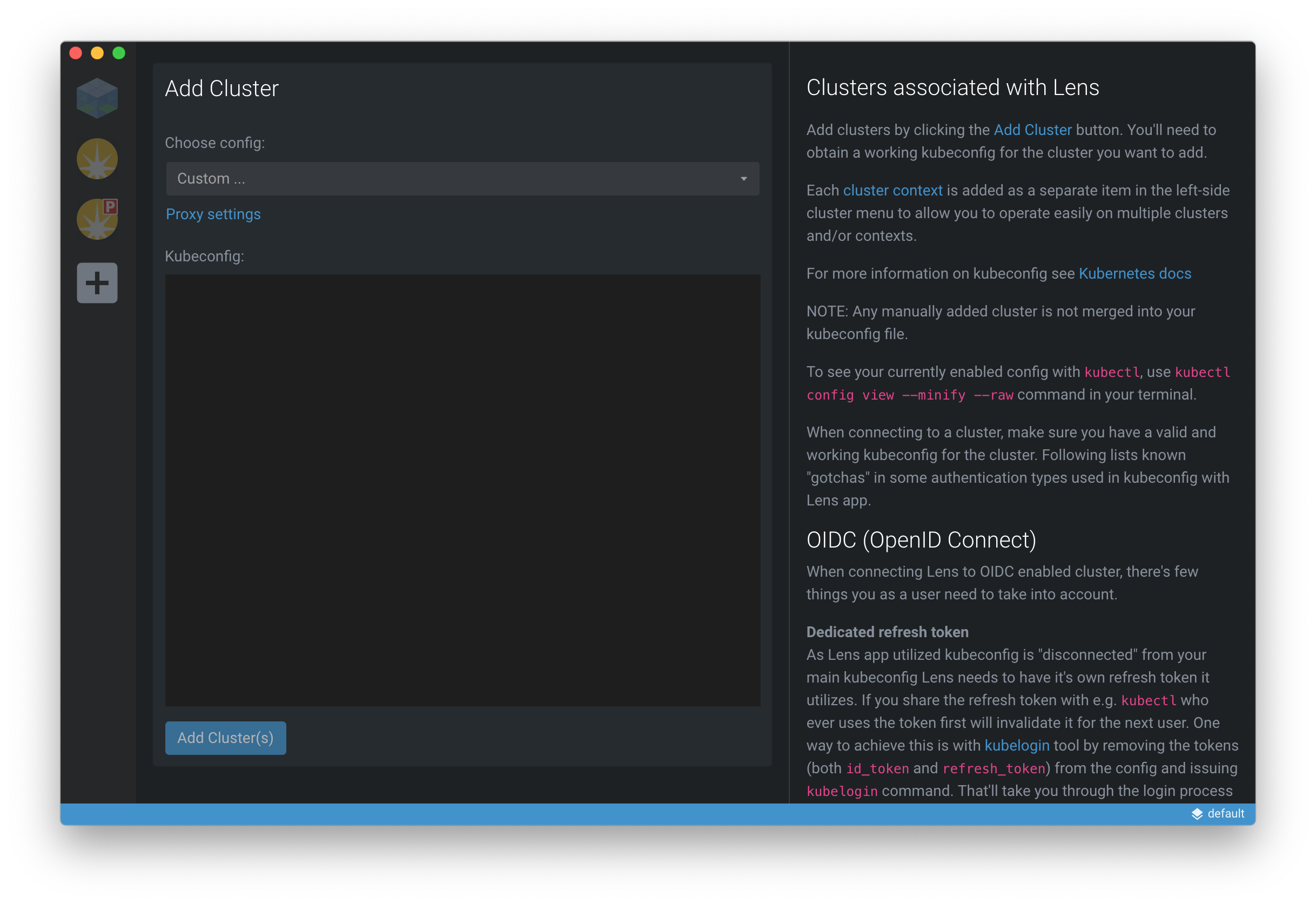Minimize the window with yellow button
1316x905 pixels.
pos(97,53)
